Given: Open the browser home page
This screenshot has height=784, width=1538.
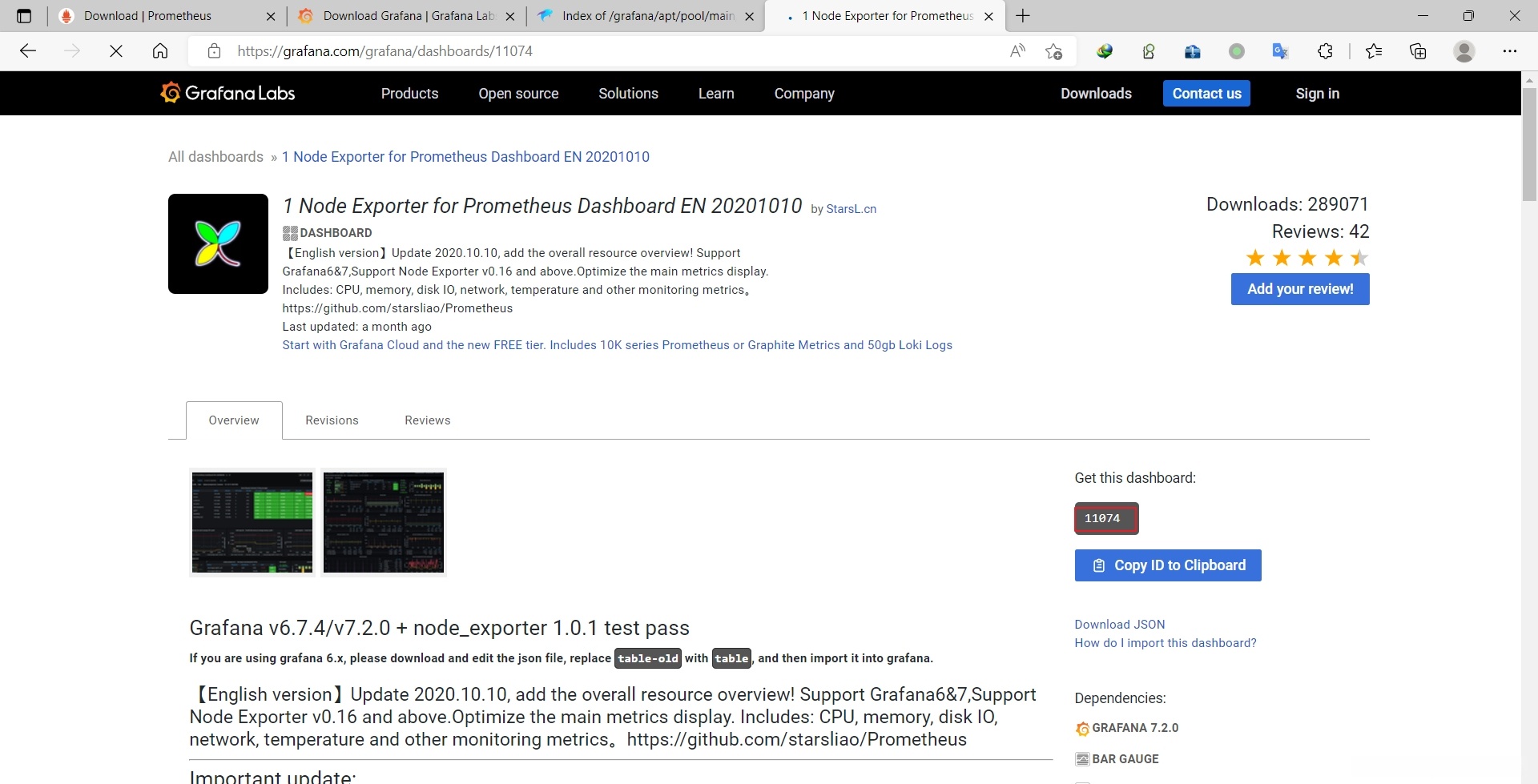Looking at the screenshot, I should [160, 51].
